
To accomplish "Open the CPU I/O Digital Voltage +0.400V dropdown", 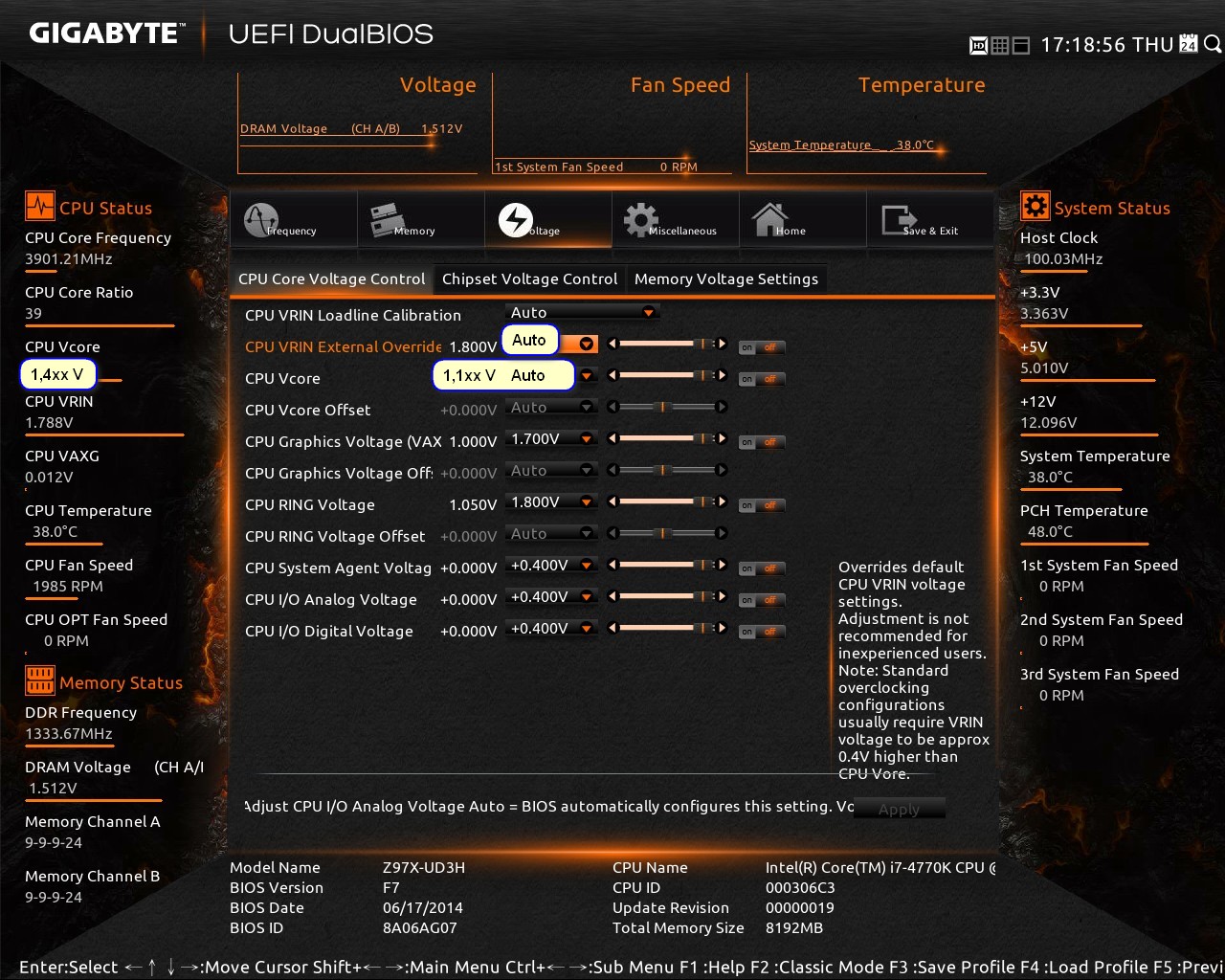I will pos(551,628).
